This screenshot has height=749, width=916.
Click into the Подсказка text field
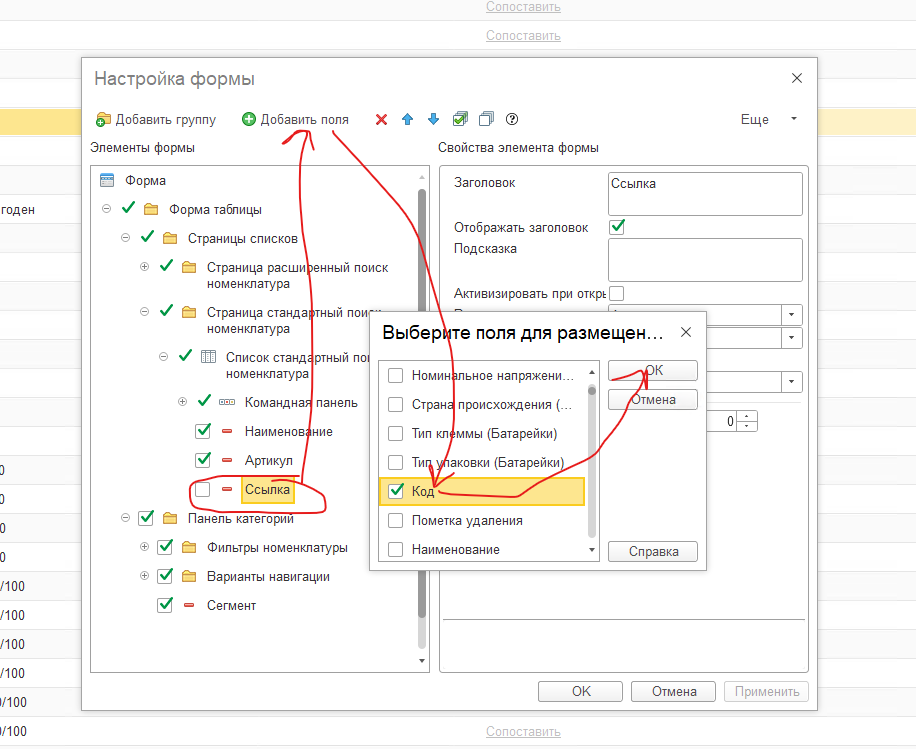(x=705, y=259)
